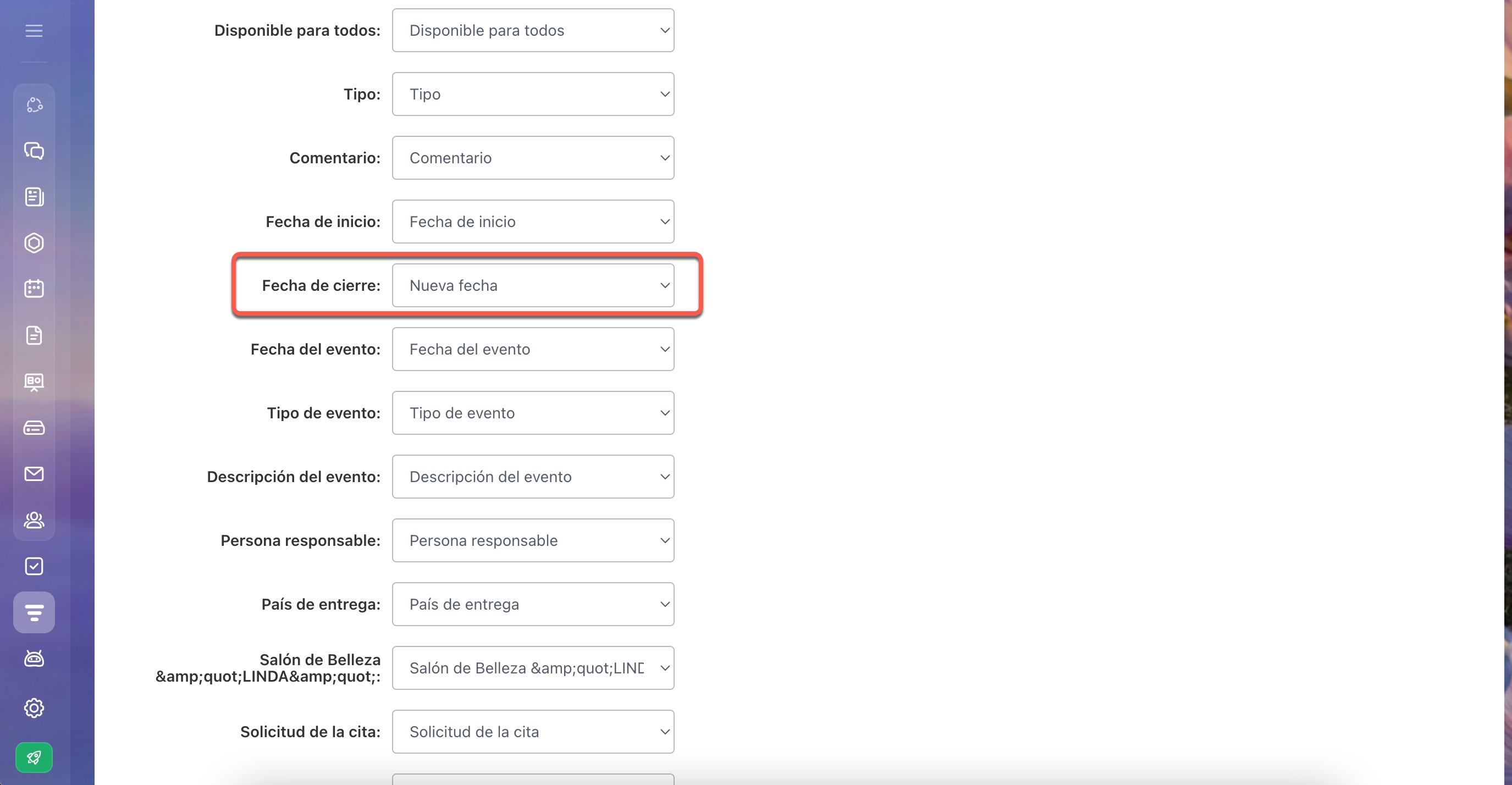Expand the Solicitud de la cita dropdown

pyautogui.click(x=533, y=732)
